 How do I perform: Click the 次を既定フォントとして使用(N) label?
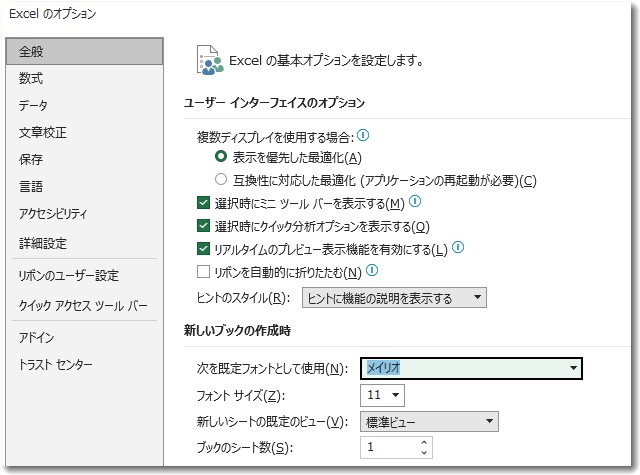[272, 368]
